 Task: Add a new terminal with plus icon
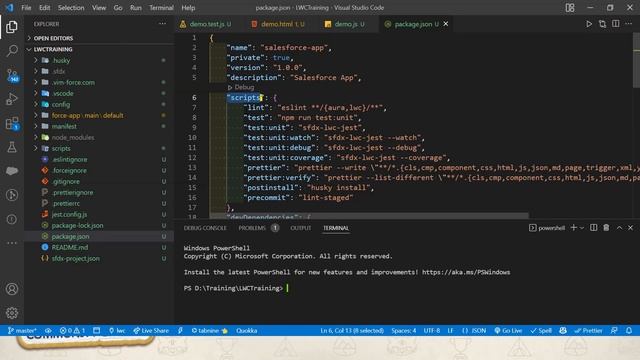[573, 228]
